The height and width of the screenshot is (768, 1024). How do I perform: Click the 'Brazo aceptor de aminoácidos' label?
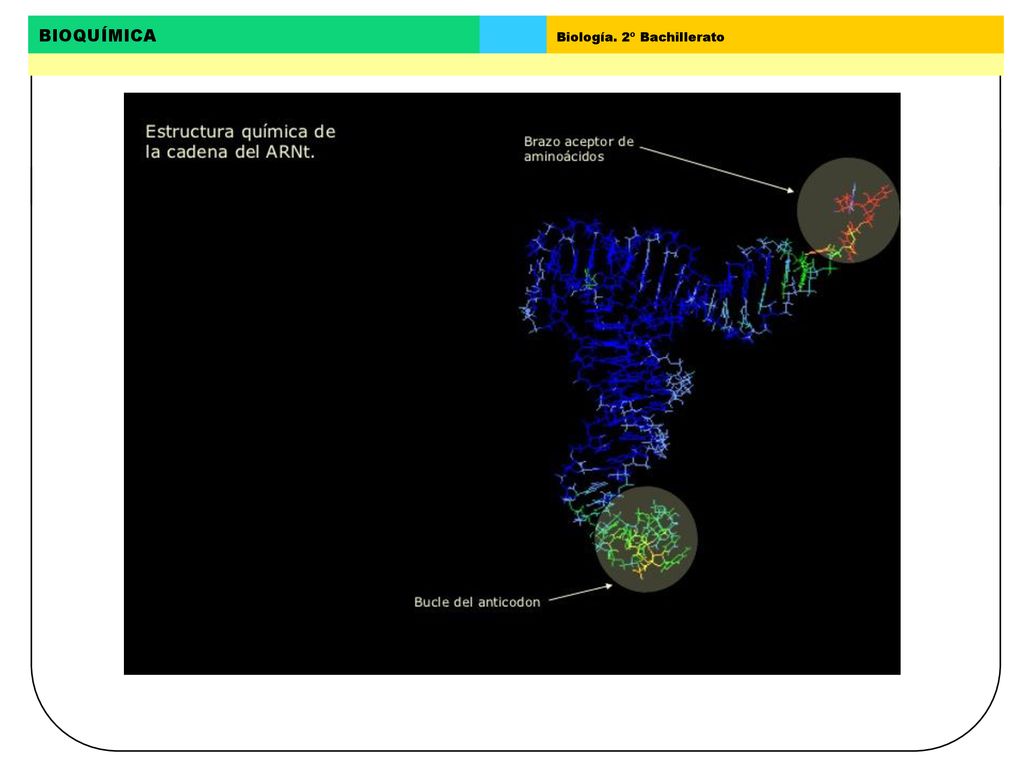(x=579, y=149)
